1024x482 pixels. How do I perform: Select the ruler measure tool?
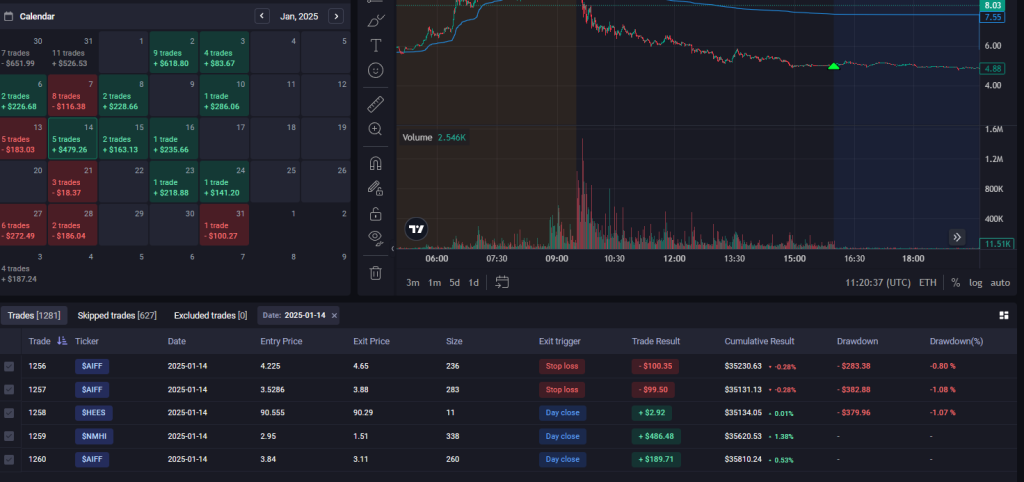click(x=376, y=104)
